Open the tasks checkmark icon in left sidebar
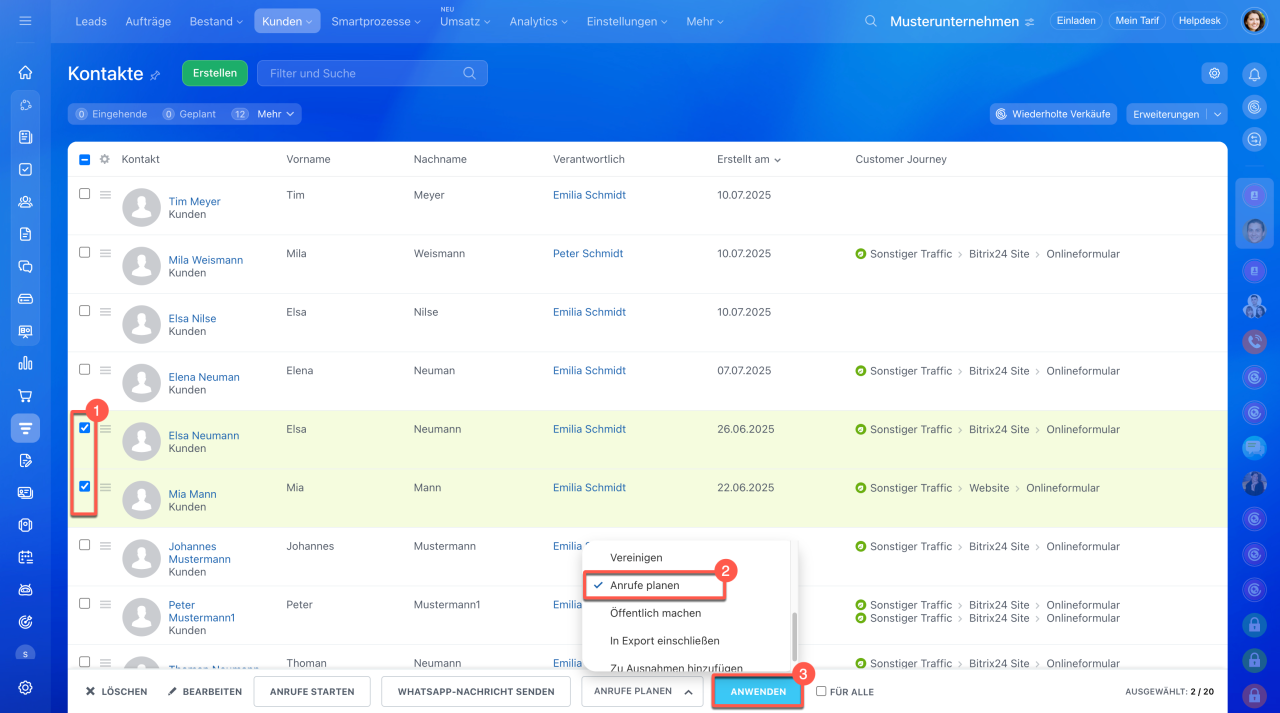The height and width of the screenshot is (713, 1280). [26, 169]
